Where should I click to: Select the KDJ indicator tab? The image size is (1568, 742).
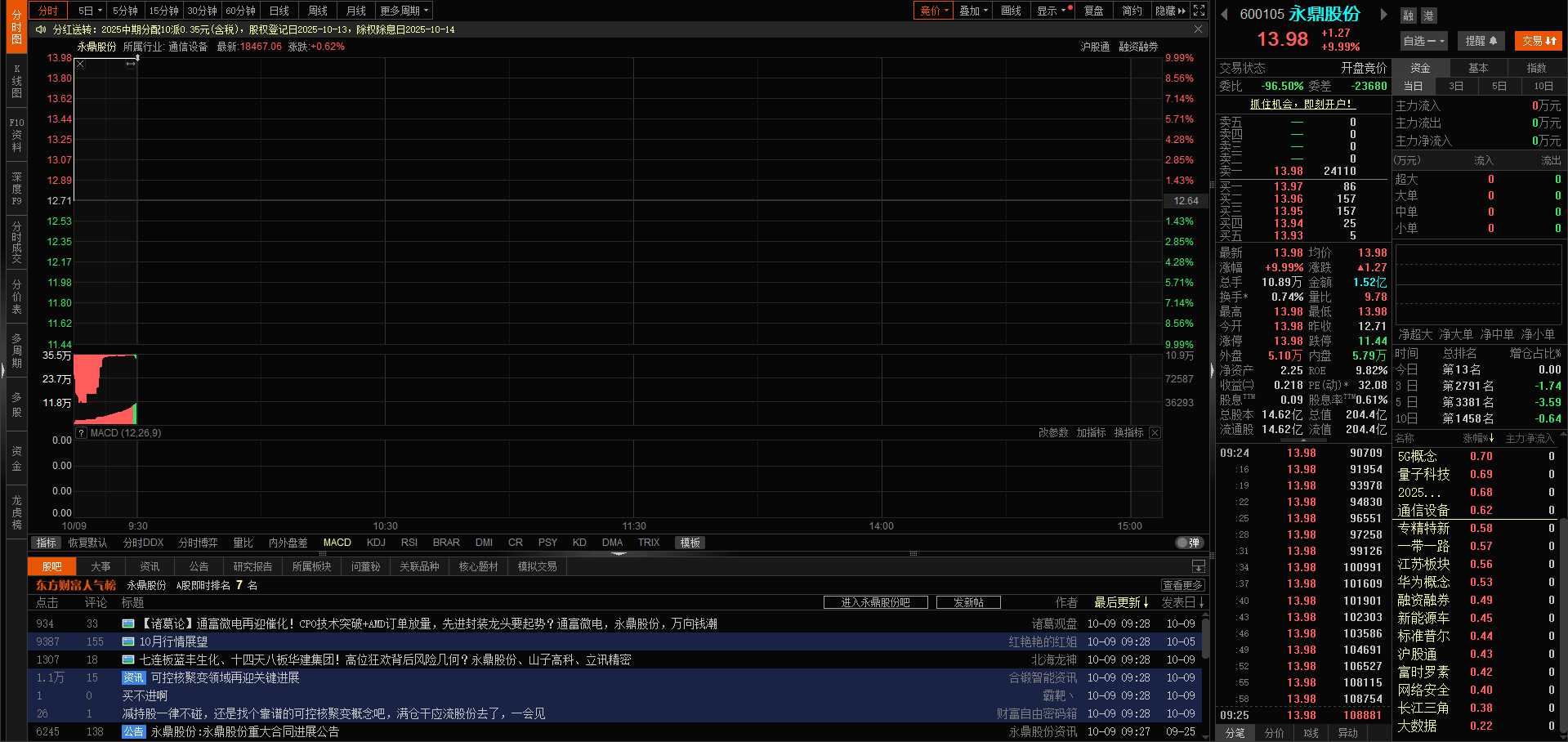click(x=376, y=543)
